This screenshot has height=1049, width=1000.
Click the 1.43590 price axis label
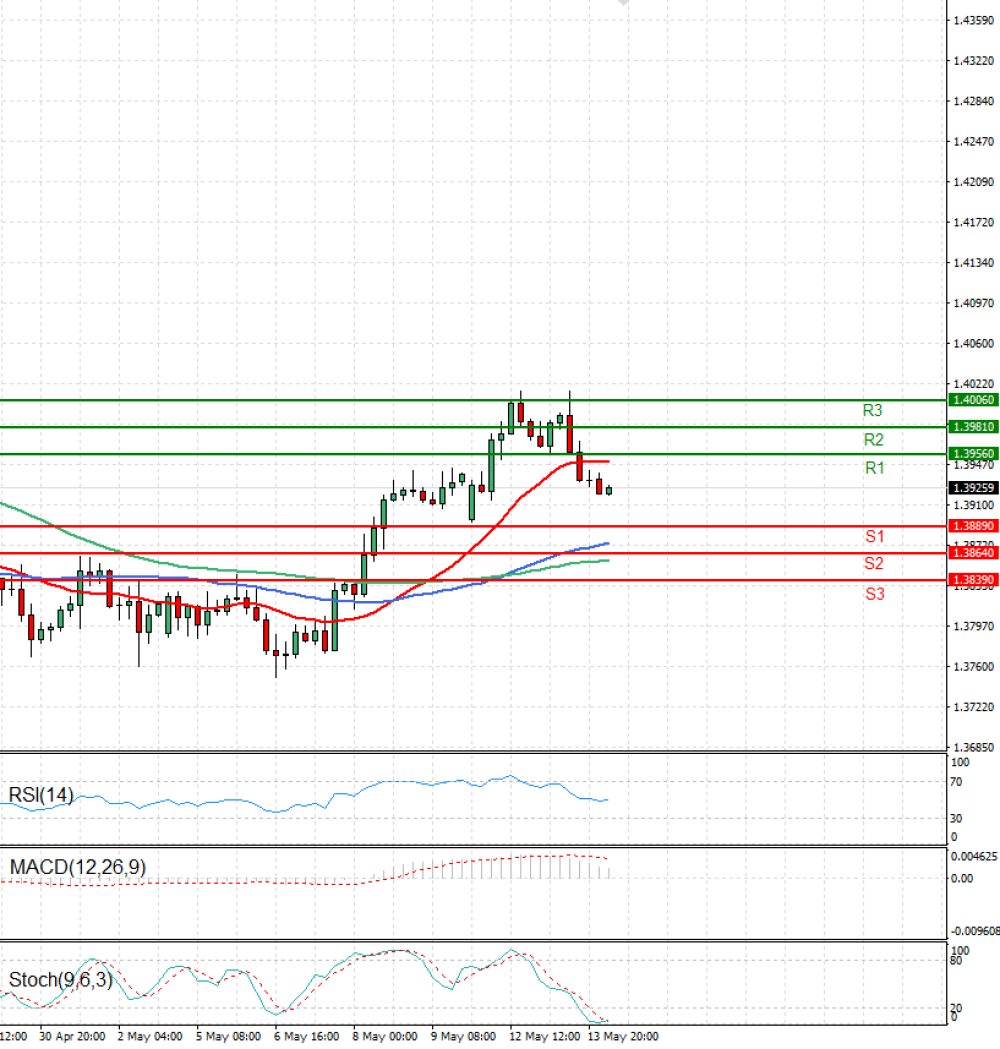973,21
